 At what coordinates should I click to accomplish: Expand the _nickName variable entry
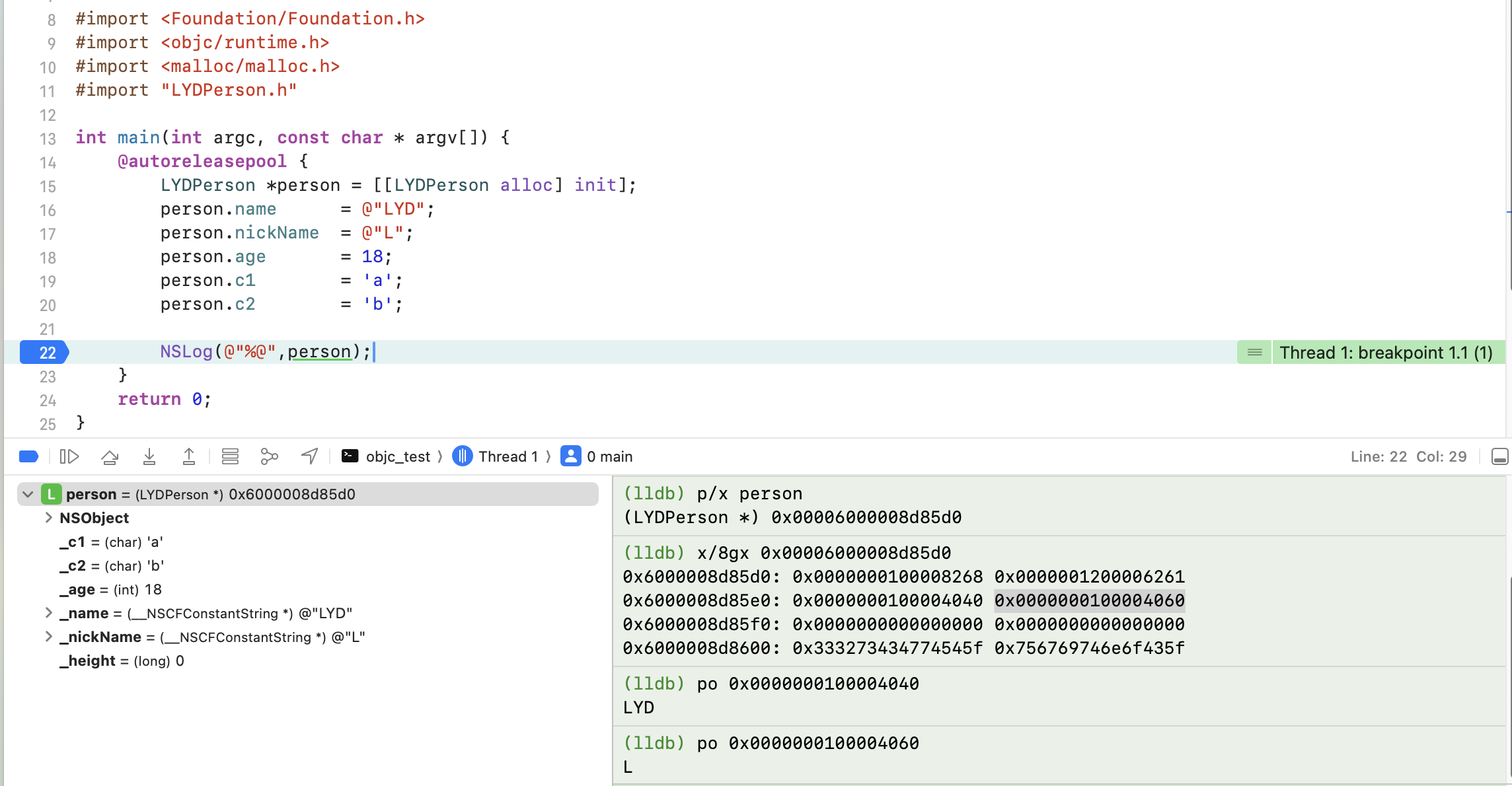tap(48, 637)
